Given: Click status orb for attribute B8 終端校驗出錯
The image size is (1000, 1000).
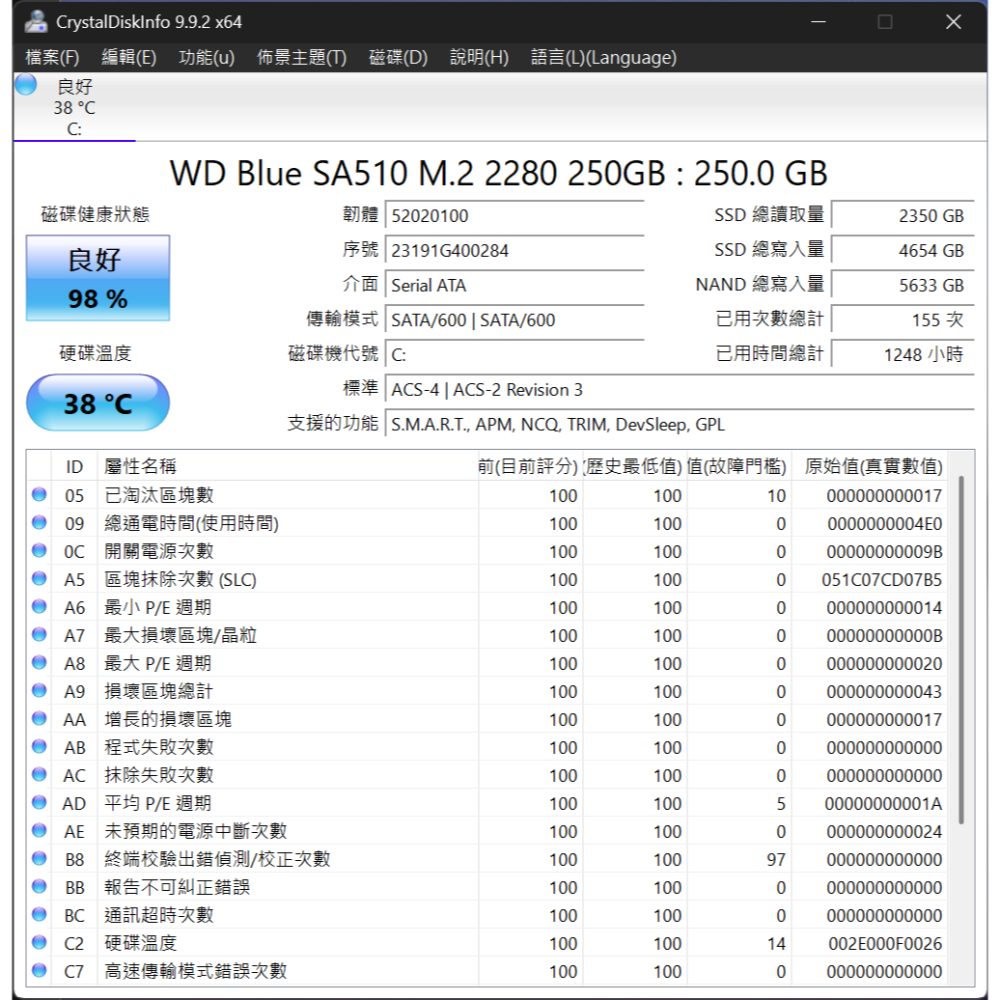Looking at the screenshot, I should 39,858.
